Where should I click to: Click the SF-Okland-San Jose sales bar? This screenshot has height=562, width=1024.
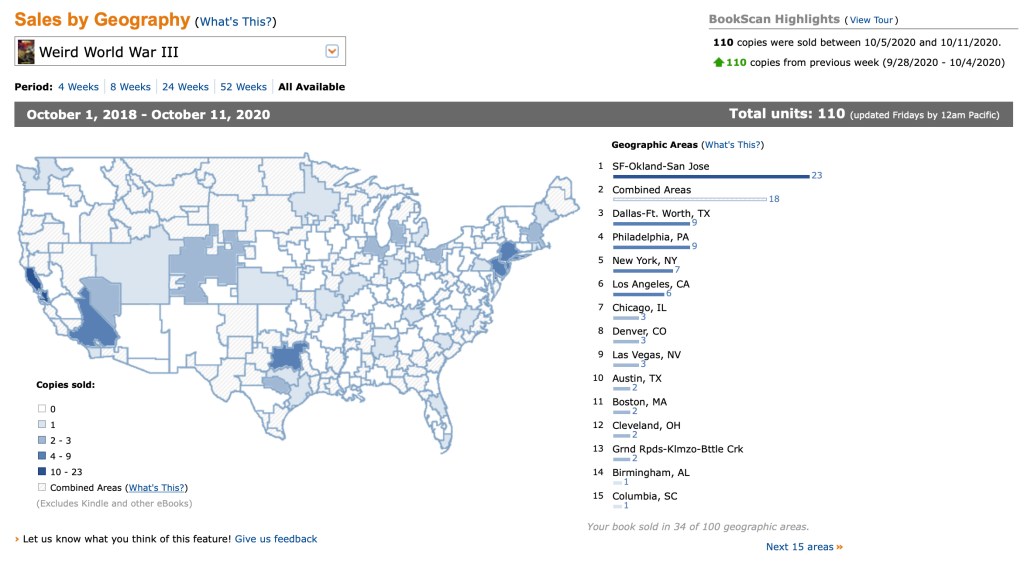coord(710,176)
